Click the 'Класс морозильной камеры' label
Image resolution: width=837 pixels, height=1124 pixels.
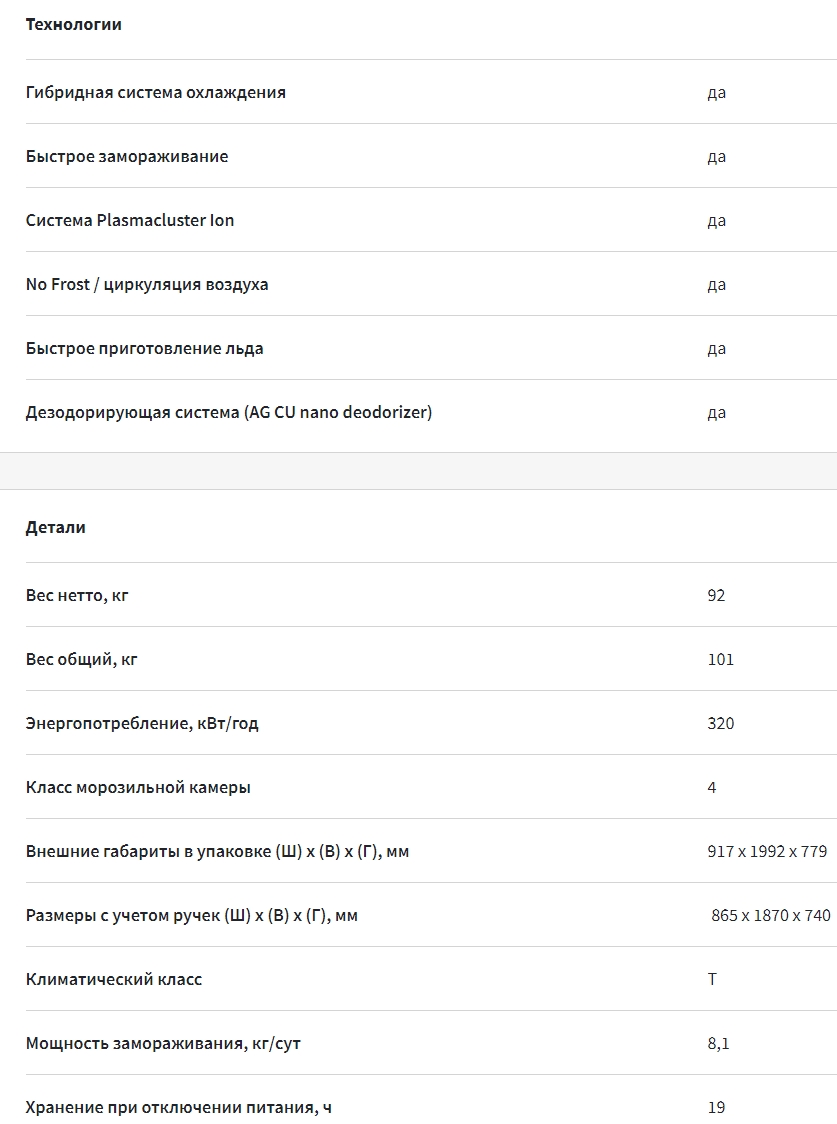[138, 787]
